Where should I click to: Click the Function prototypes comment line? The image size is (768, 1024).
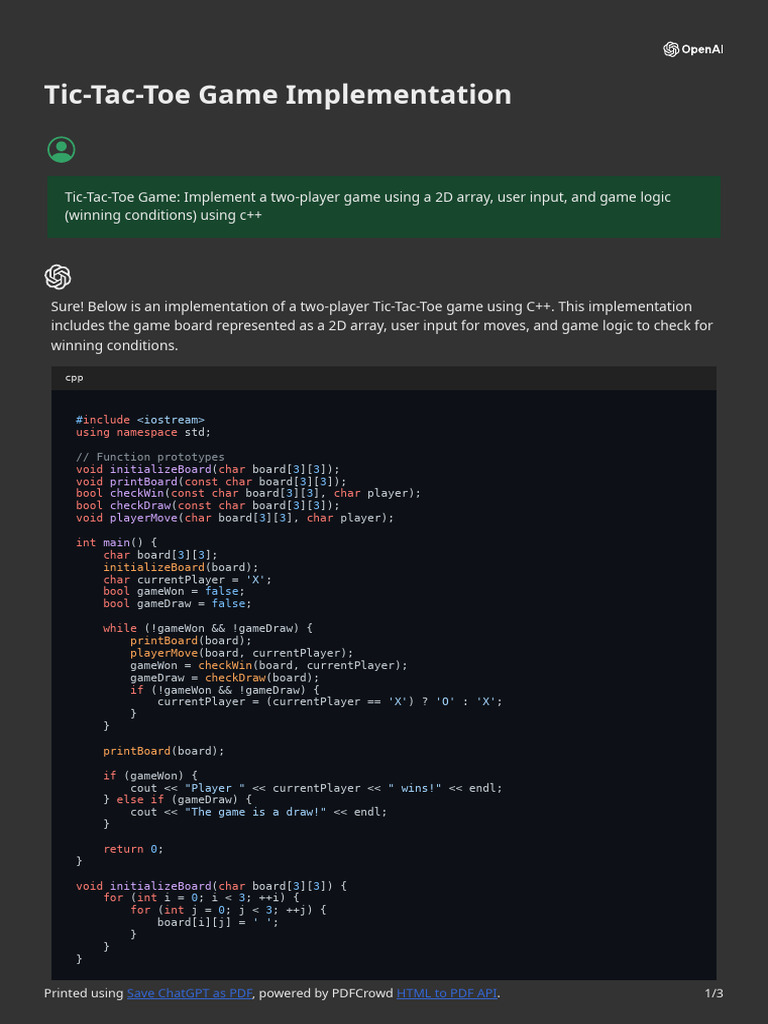150,457
